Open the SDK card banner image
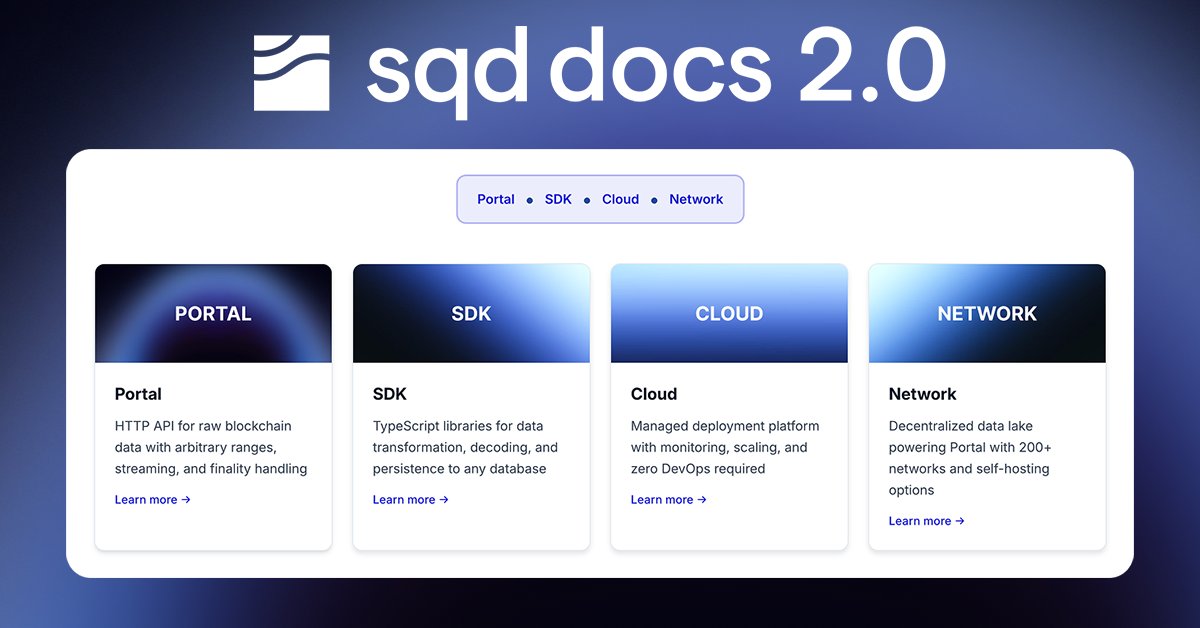Screen dimensions: 1200x628 pyautogui.click(x=471, y=313)
